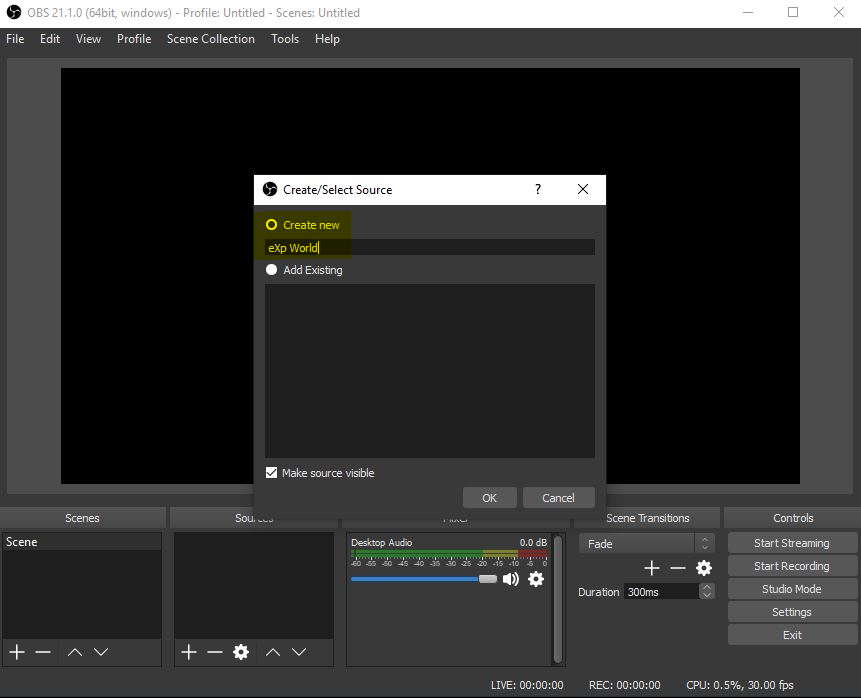This screenshot has width=861, height=698.
Task: Click the source name field 'eXp World'
Action: pyautogui.click(x=430, y=248)
